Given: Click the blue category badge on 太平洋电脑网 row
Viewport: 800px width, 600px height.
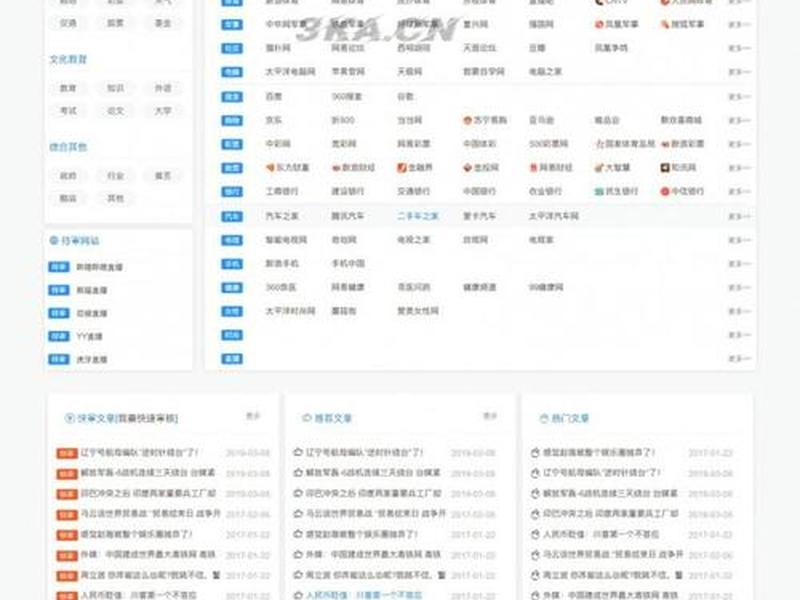Looking at the screenshot, I should 232,72.
